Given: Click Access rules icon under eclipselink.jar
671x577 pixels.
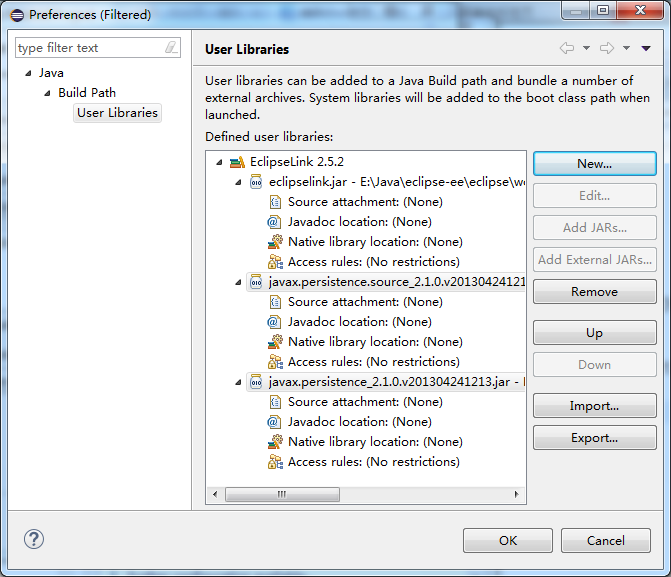Looking at the screenshot, I should pyautogui.click(x=275, y=262).
